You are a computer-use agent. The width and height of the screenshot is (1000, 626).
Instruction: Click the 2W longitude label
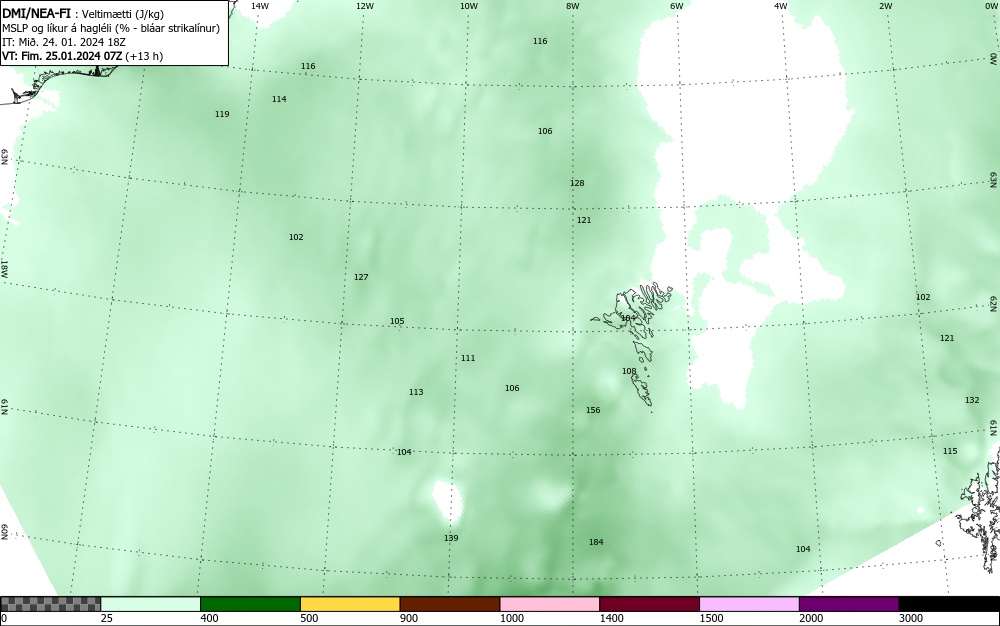tap(885, 6)
